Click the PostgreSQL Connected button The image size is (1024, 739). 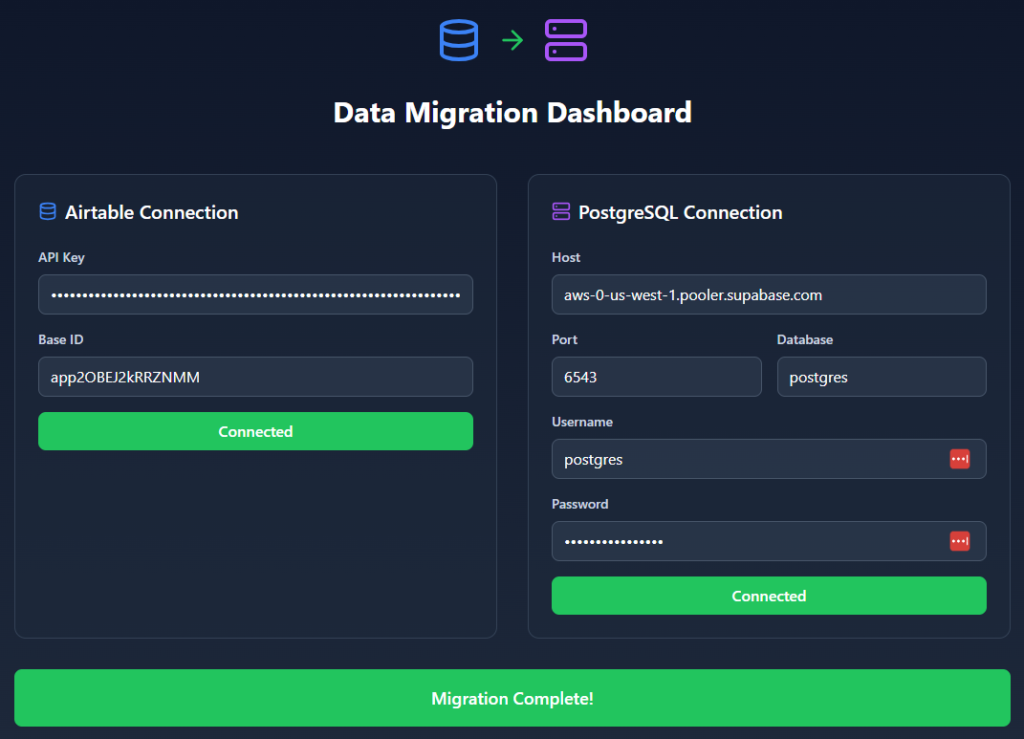(769, 595)
